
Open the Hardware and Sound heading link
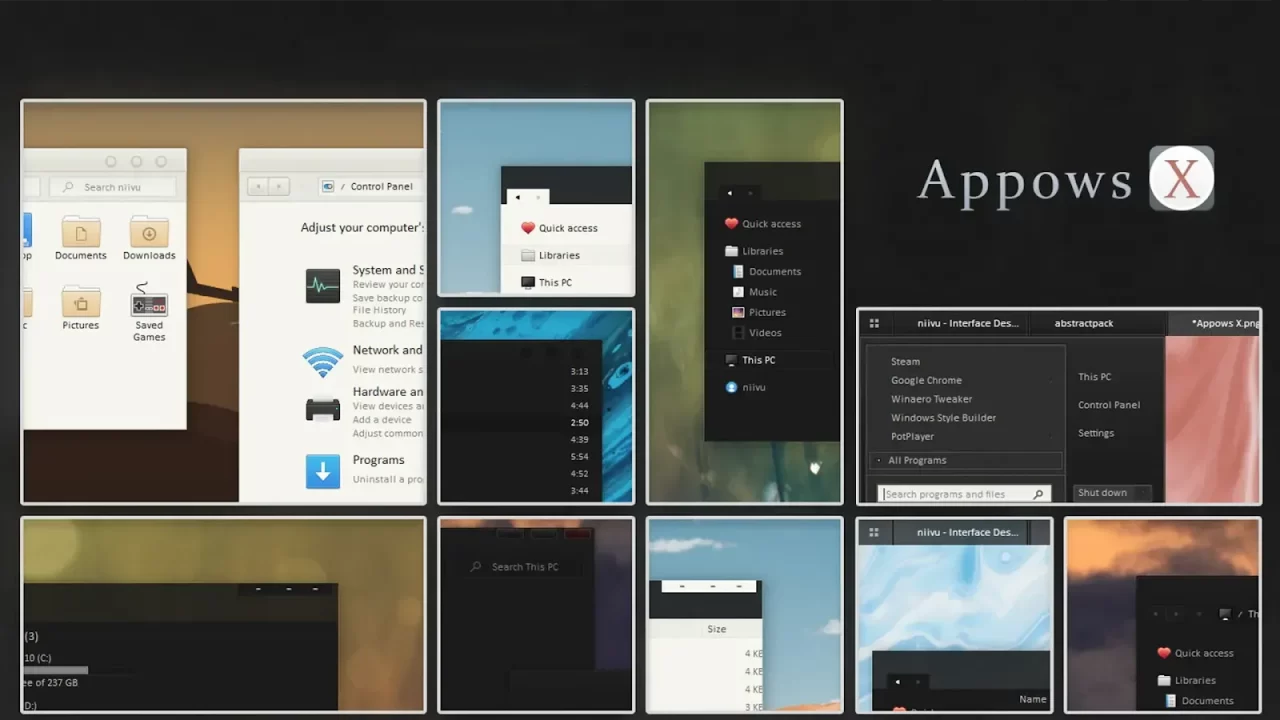[x=387, y=392]
